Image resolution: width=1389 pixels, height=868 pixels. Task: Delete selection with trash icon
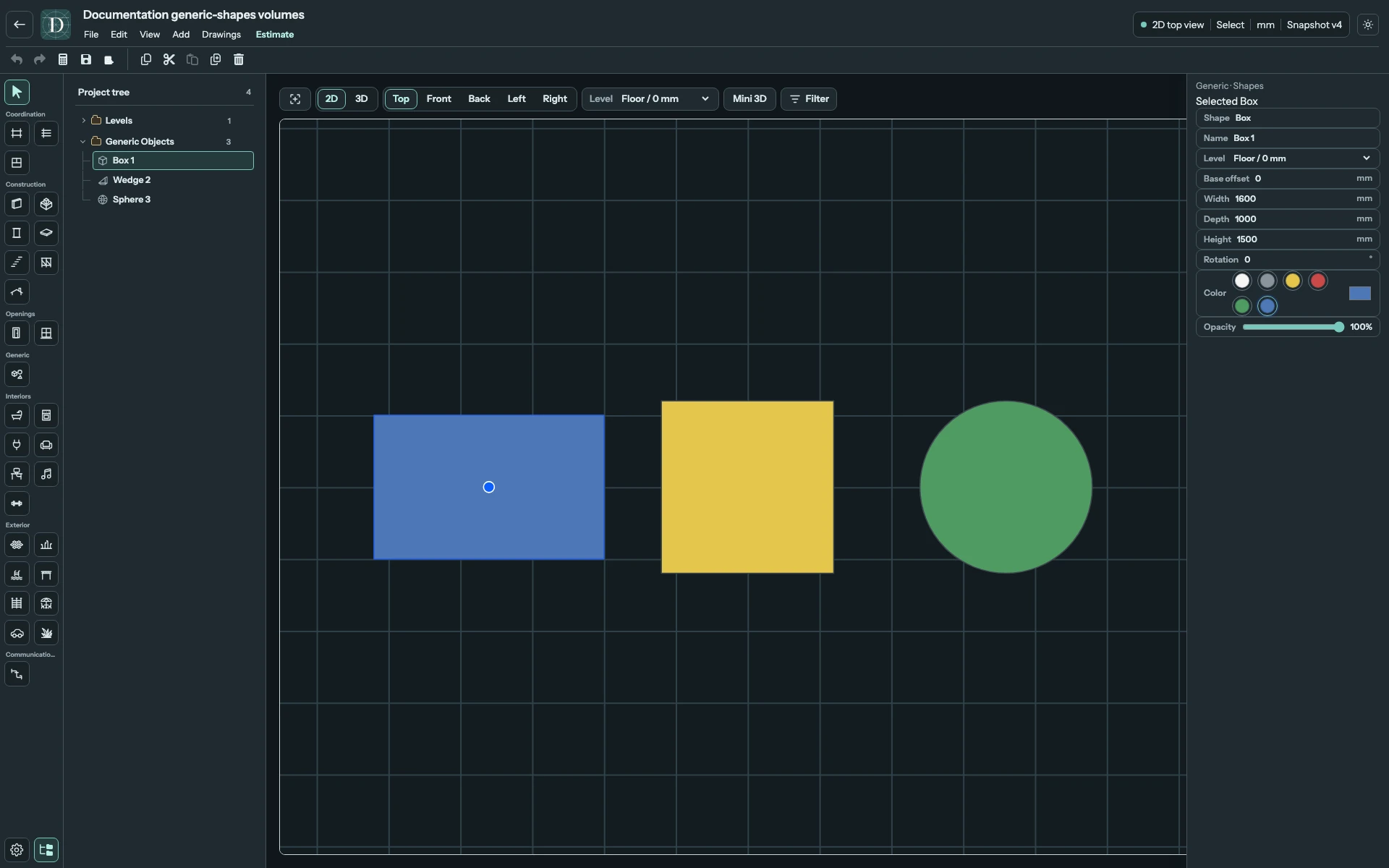[239, 60]
